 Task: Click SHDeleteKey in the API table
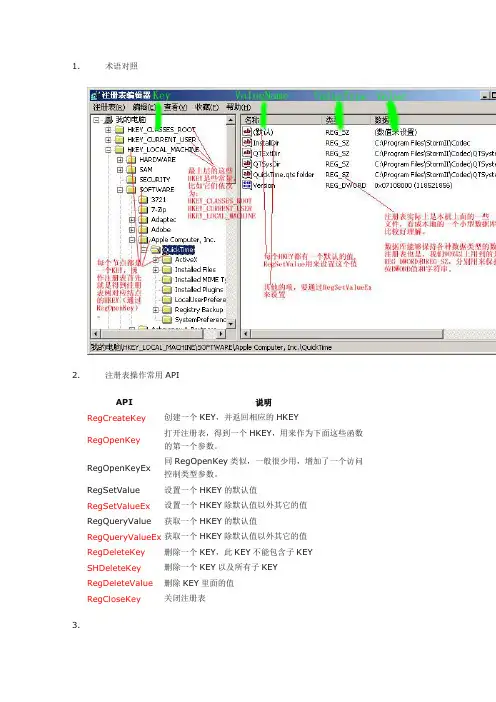(x=114, y=568)
